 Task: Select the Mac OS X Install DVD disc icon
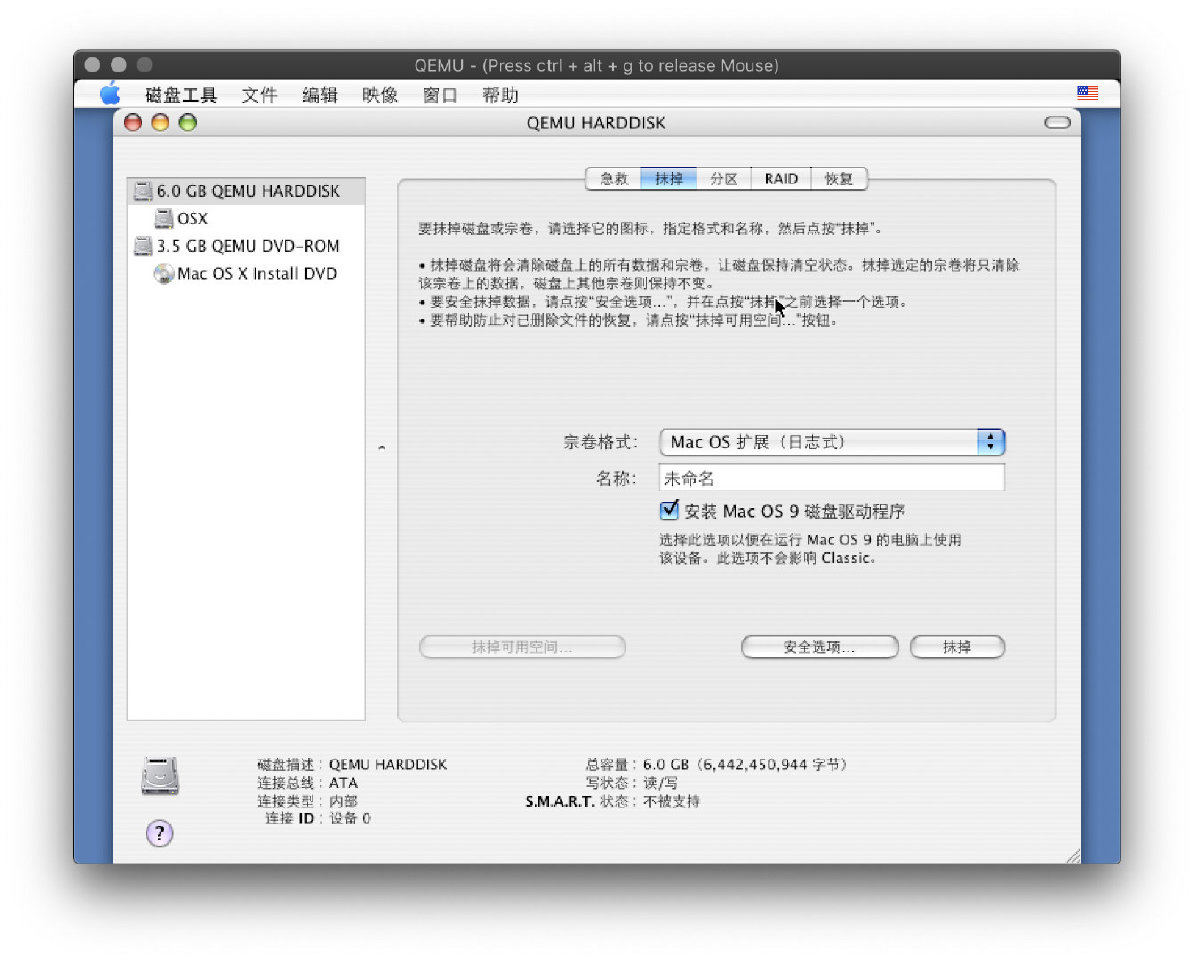(x=164, y=274)
